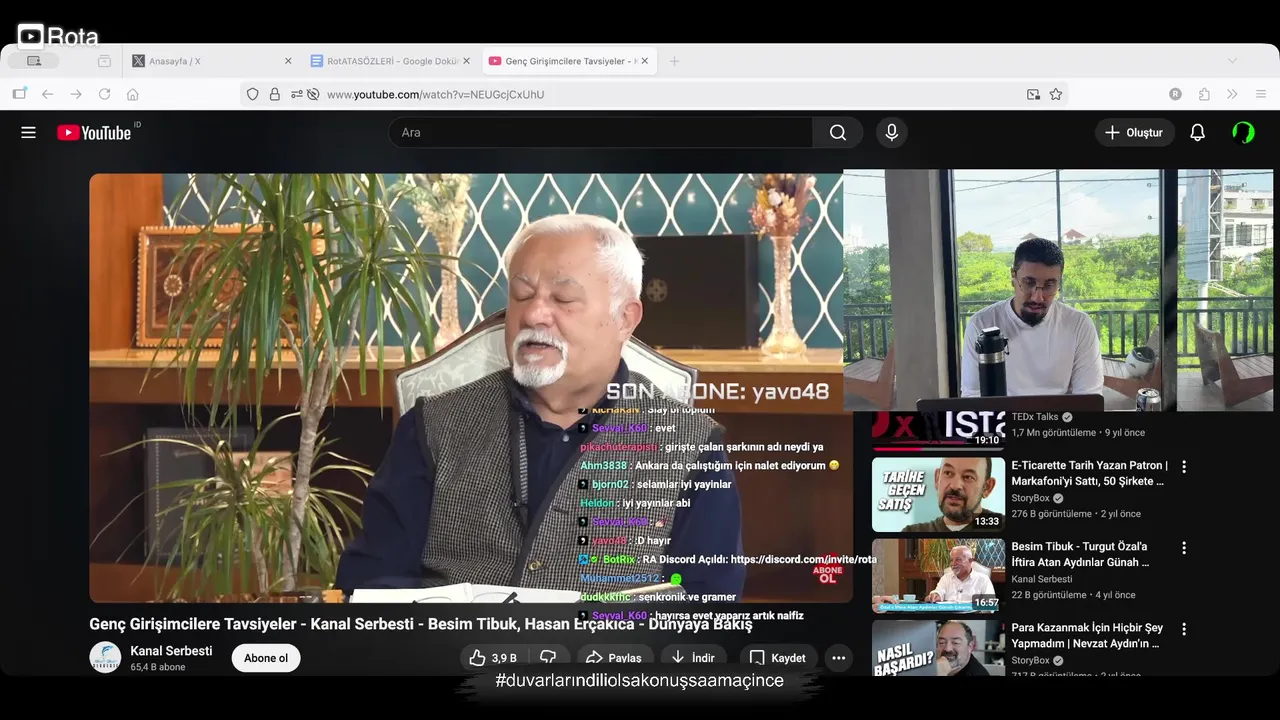Close the Genç Girişimcilere Tavsiyeler tab
Image resolution: width=1280 pixels, height=720 pixels.
pyautogui.click(x=645, y=61)
